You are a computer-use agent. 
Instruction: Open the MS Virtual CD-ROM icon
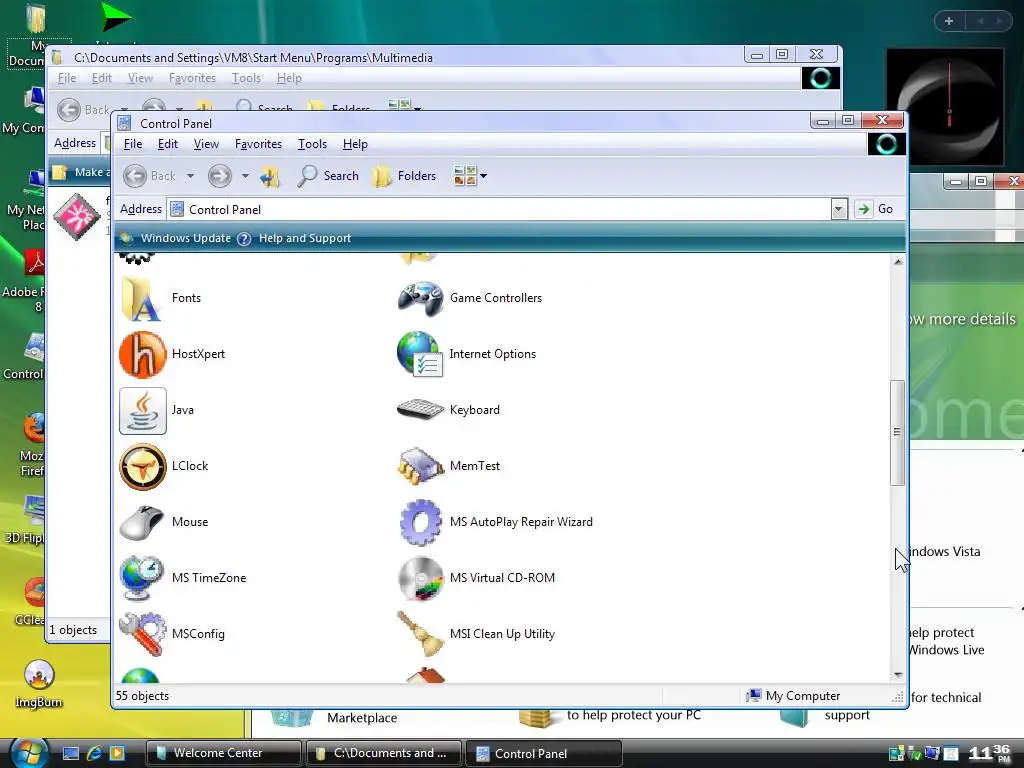tap(421, 579)
